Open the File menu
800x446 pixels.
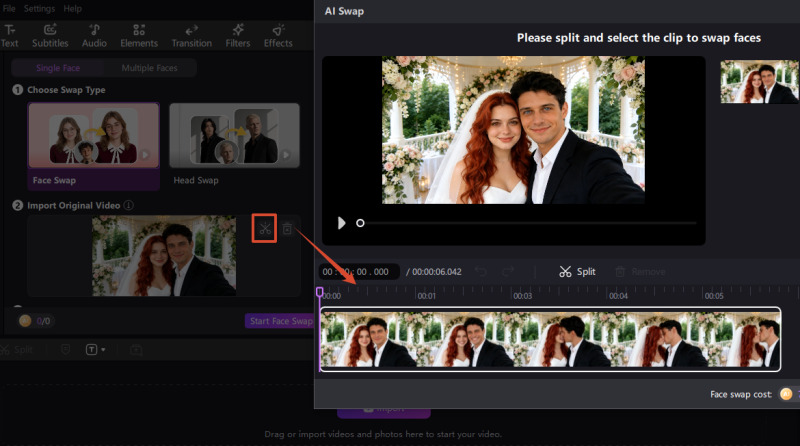(9, 9)
